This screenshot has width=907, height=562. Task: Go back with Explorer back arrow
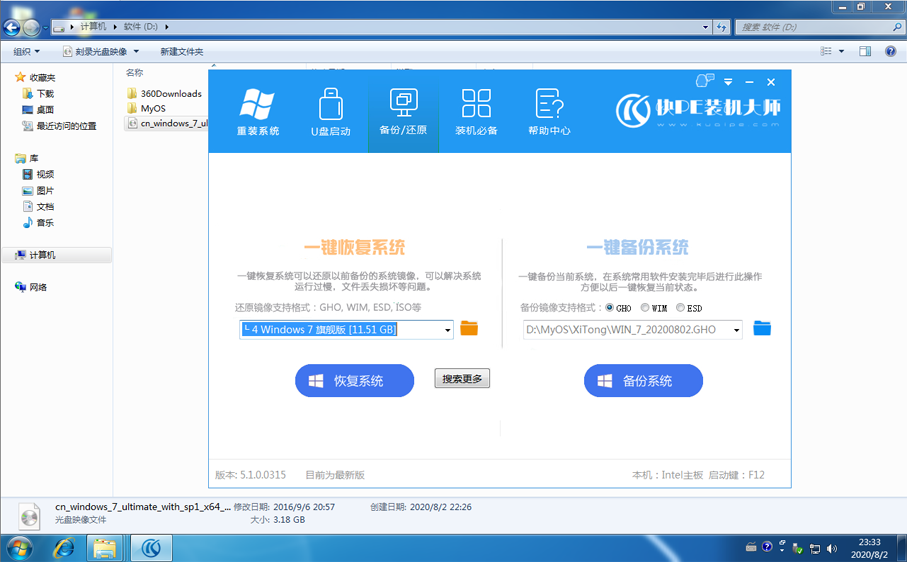click(12, 27)
